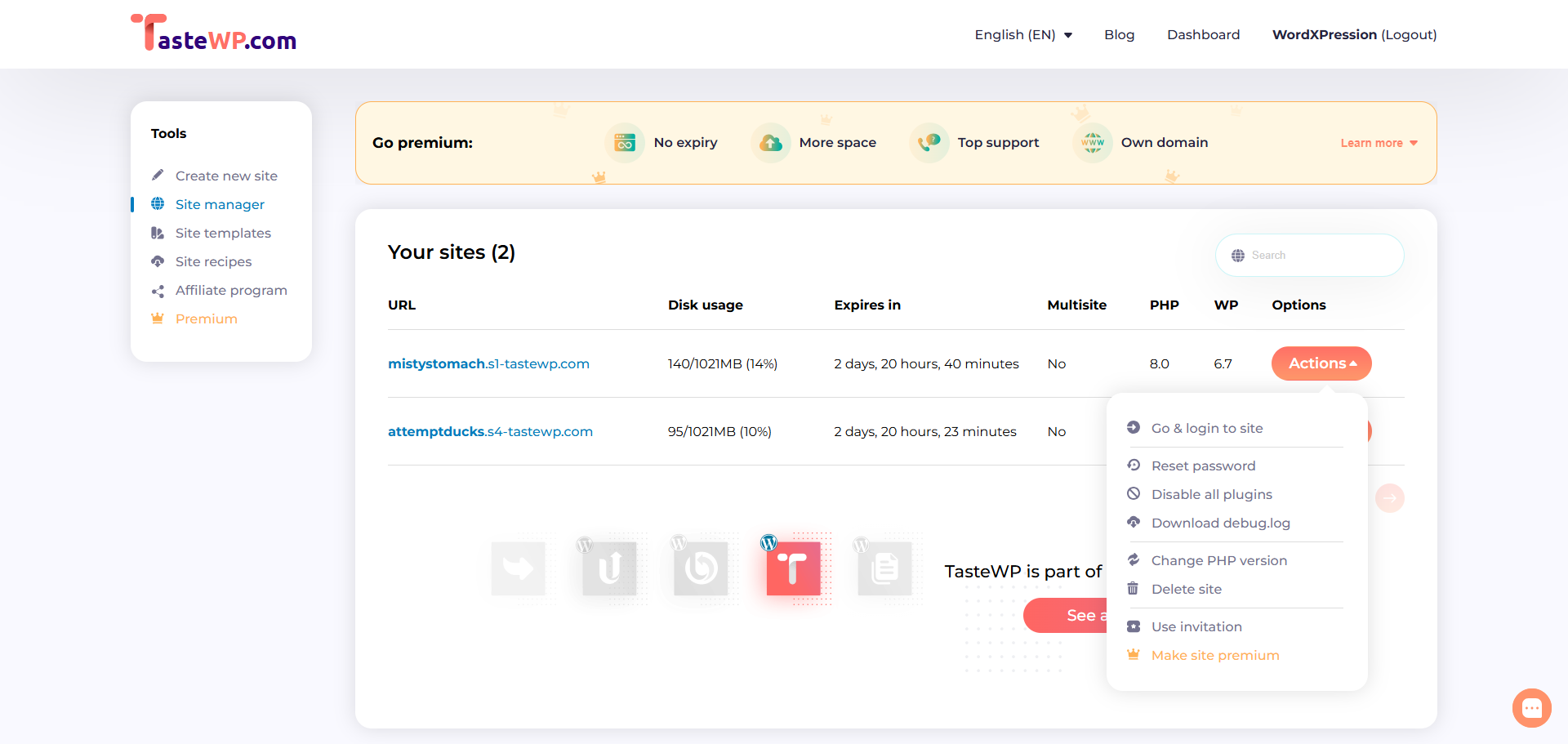Open the attemptducks.s4-tastewp.com link

point(490,431)
